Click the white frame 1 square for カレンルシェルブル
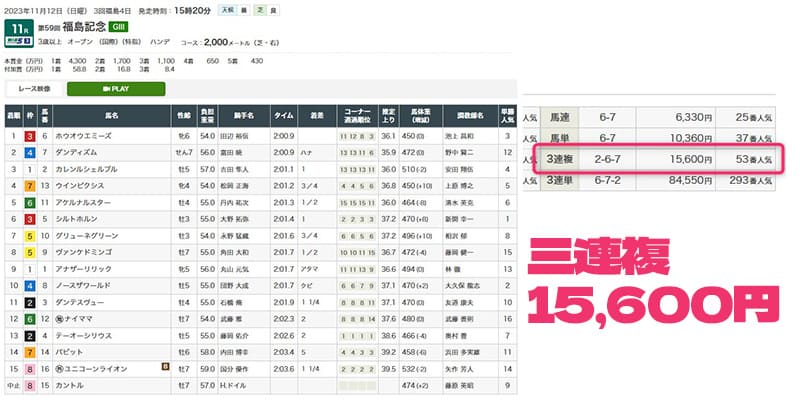Screen dimensions: 800x400 coord(29,169)
